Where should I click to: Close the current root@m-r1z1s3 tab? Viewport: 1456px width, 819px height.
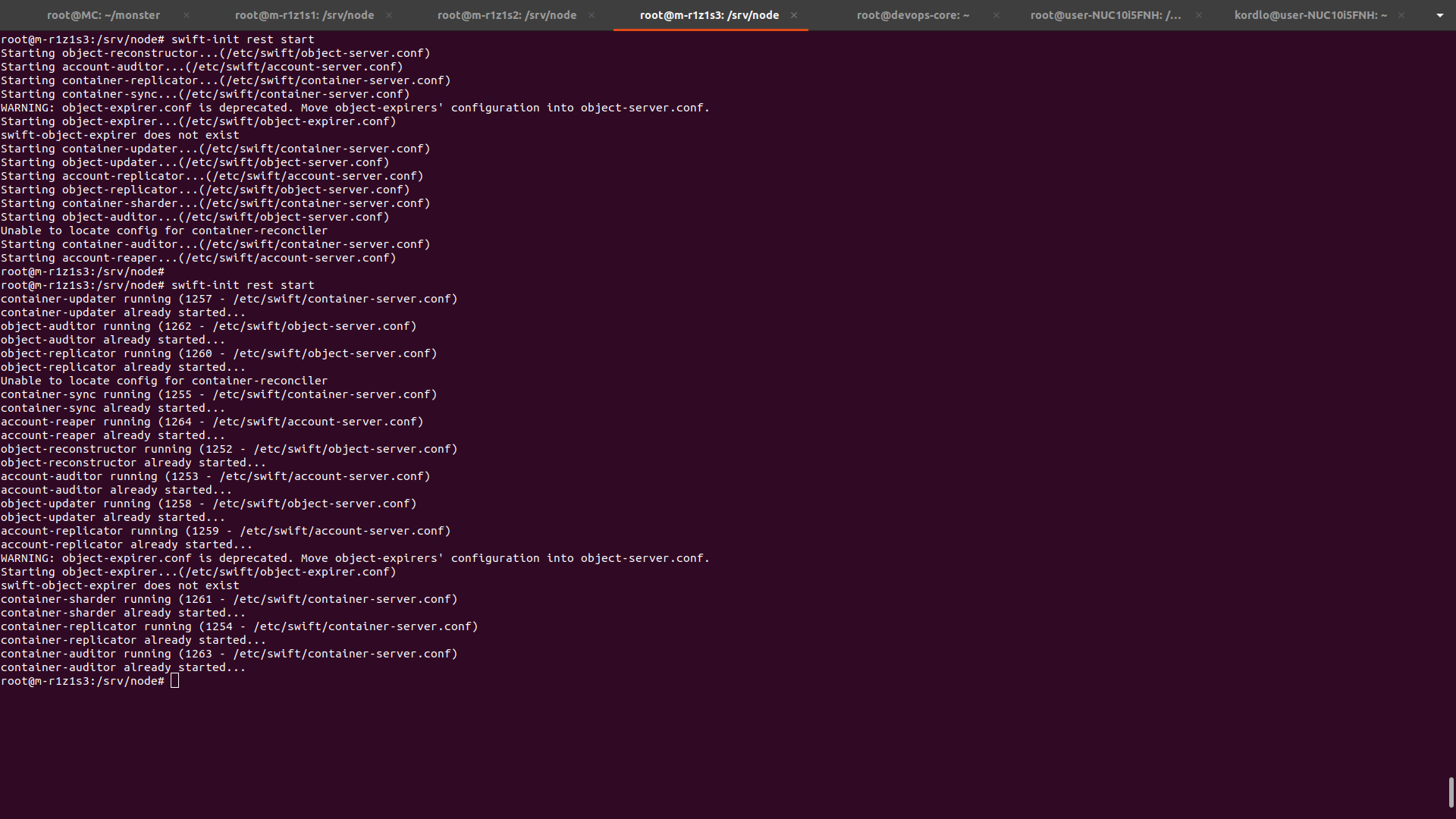click(794, 15)
